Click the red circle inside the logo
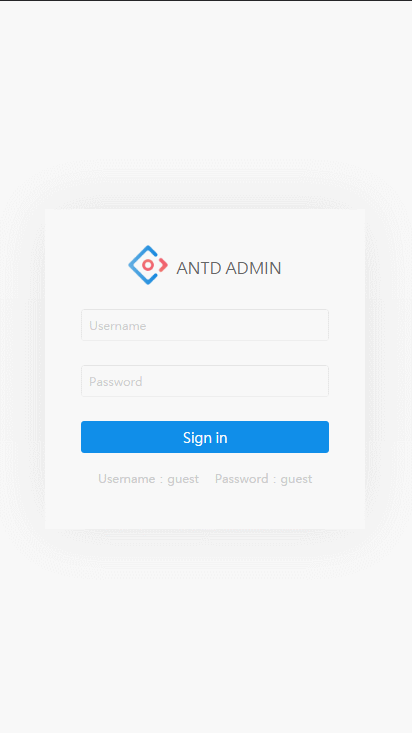The width and height of the screenshot is (412, 733). click(x=148, y=265)
